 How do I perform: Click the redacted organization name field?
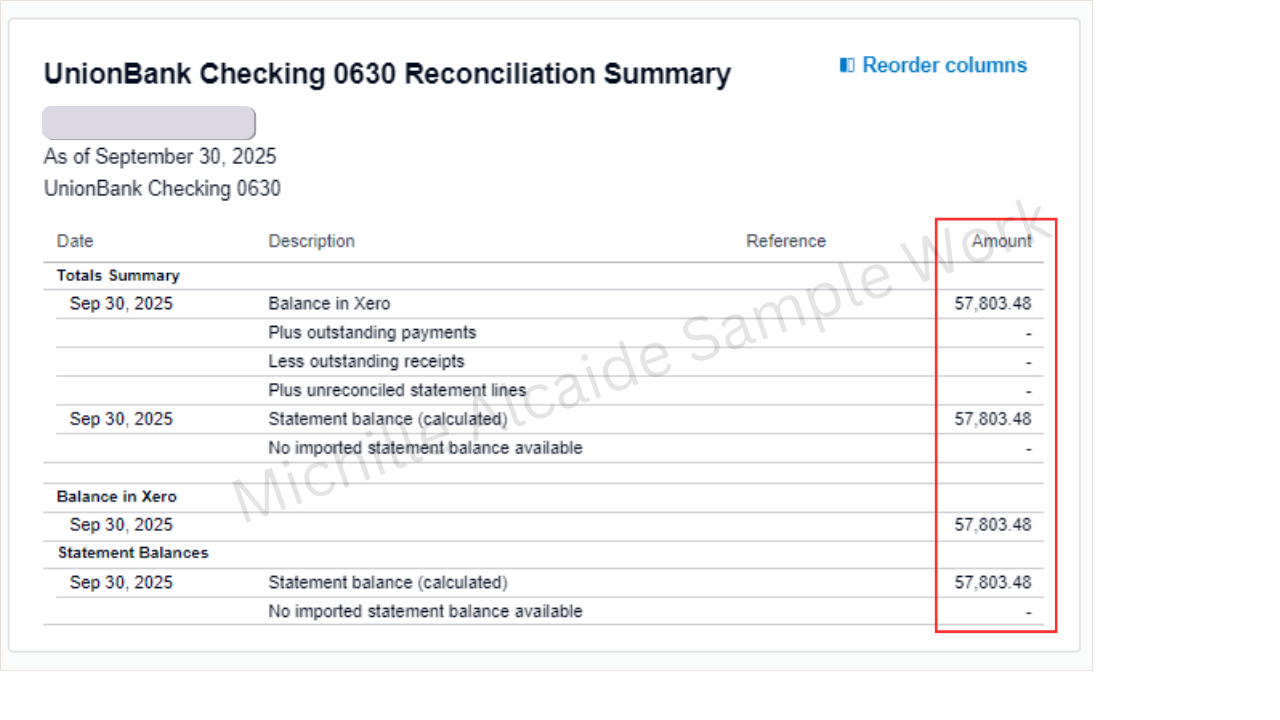click(x=149, y=123)
